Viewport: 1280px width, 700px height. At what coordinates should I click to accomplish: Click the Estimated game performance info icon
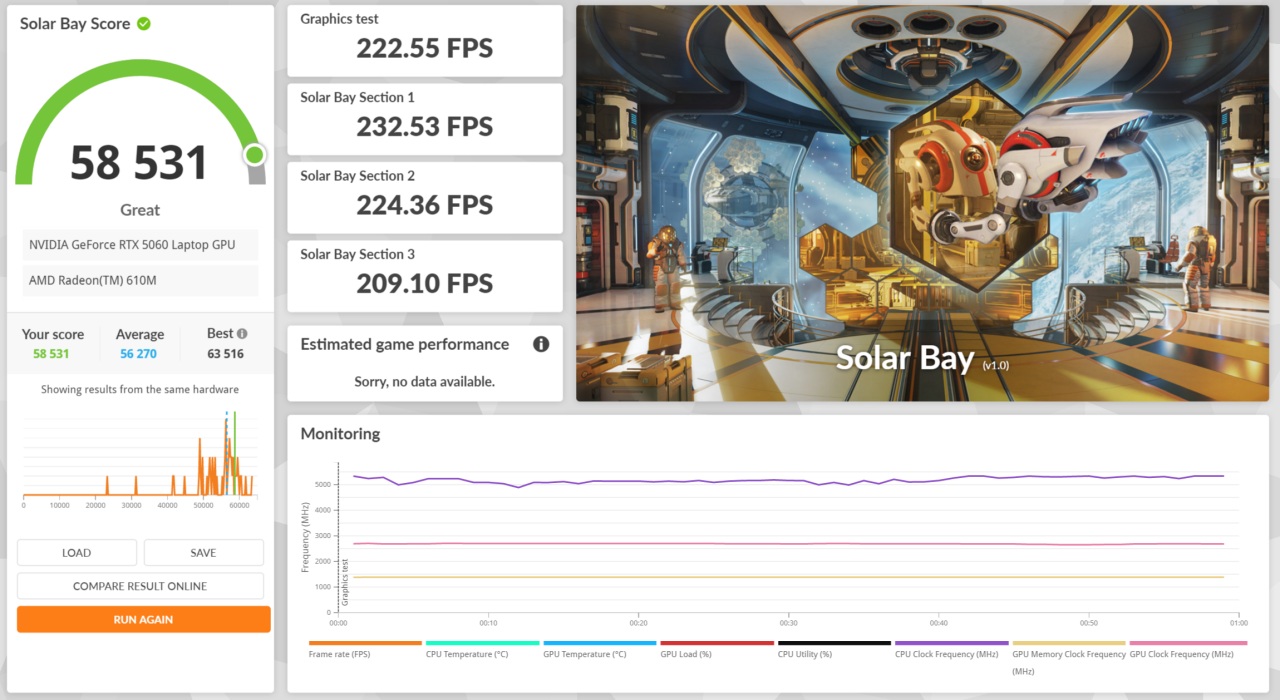tap(541, 344)
